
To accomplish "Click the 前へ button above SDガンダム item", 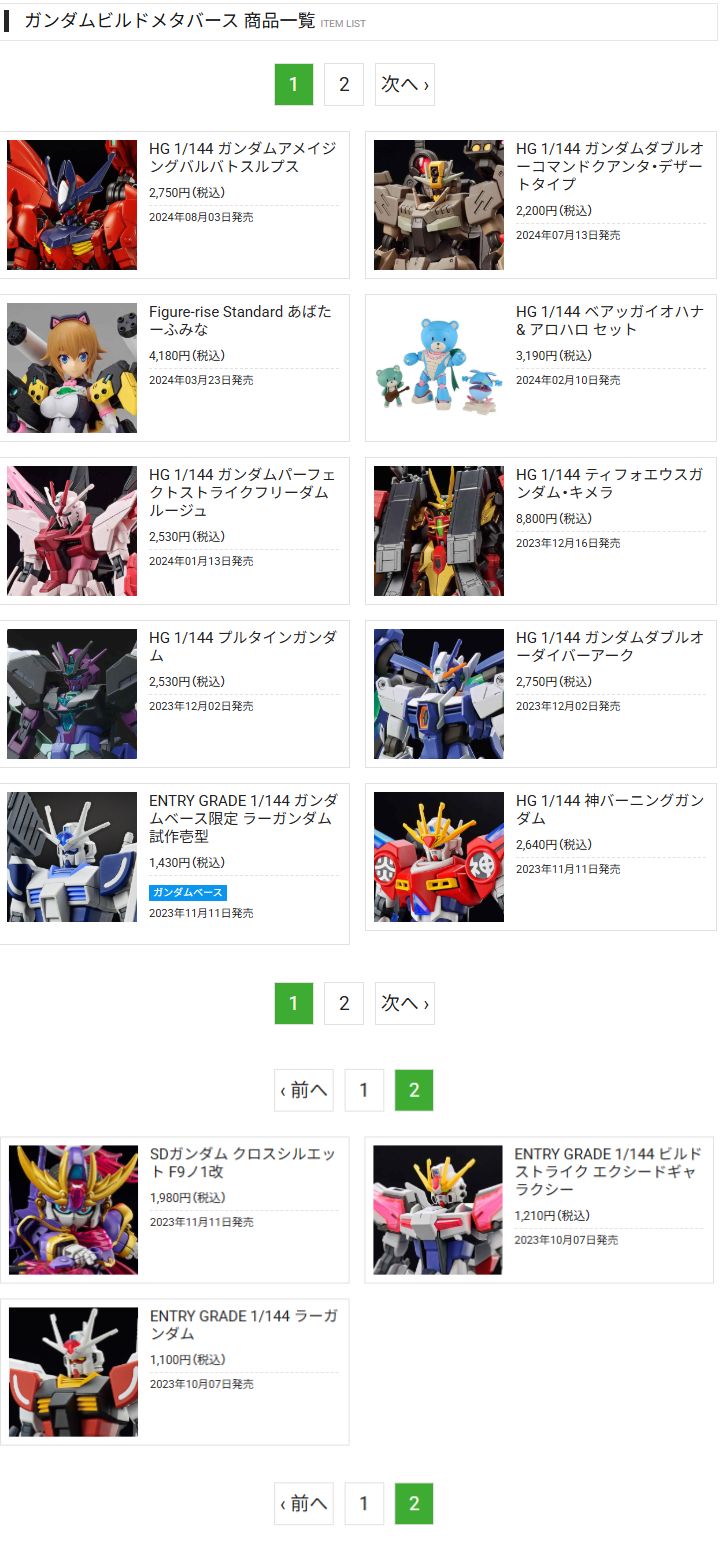I will [304, 1090].
